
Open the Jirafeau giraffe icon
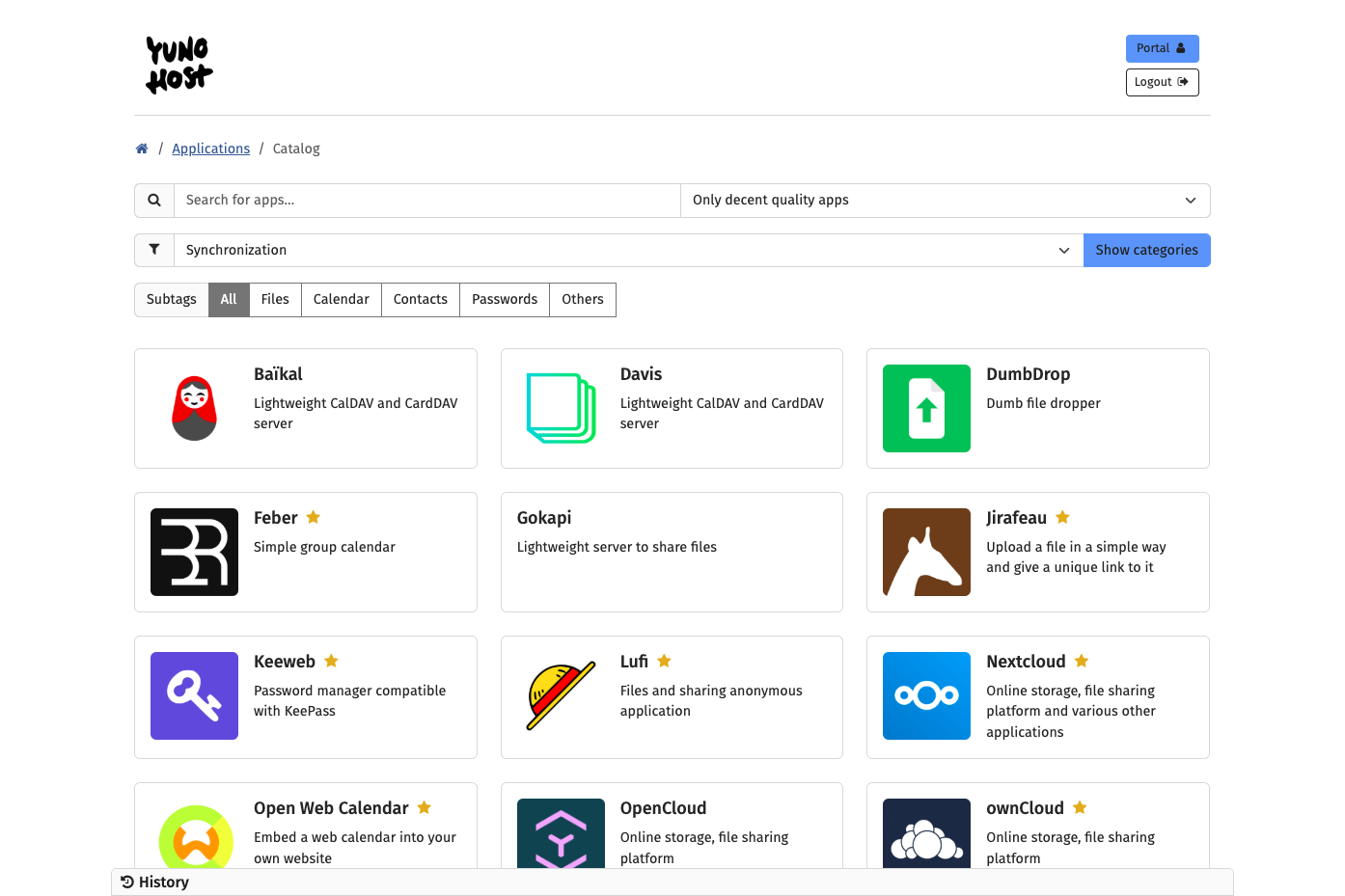(926, 552)
